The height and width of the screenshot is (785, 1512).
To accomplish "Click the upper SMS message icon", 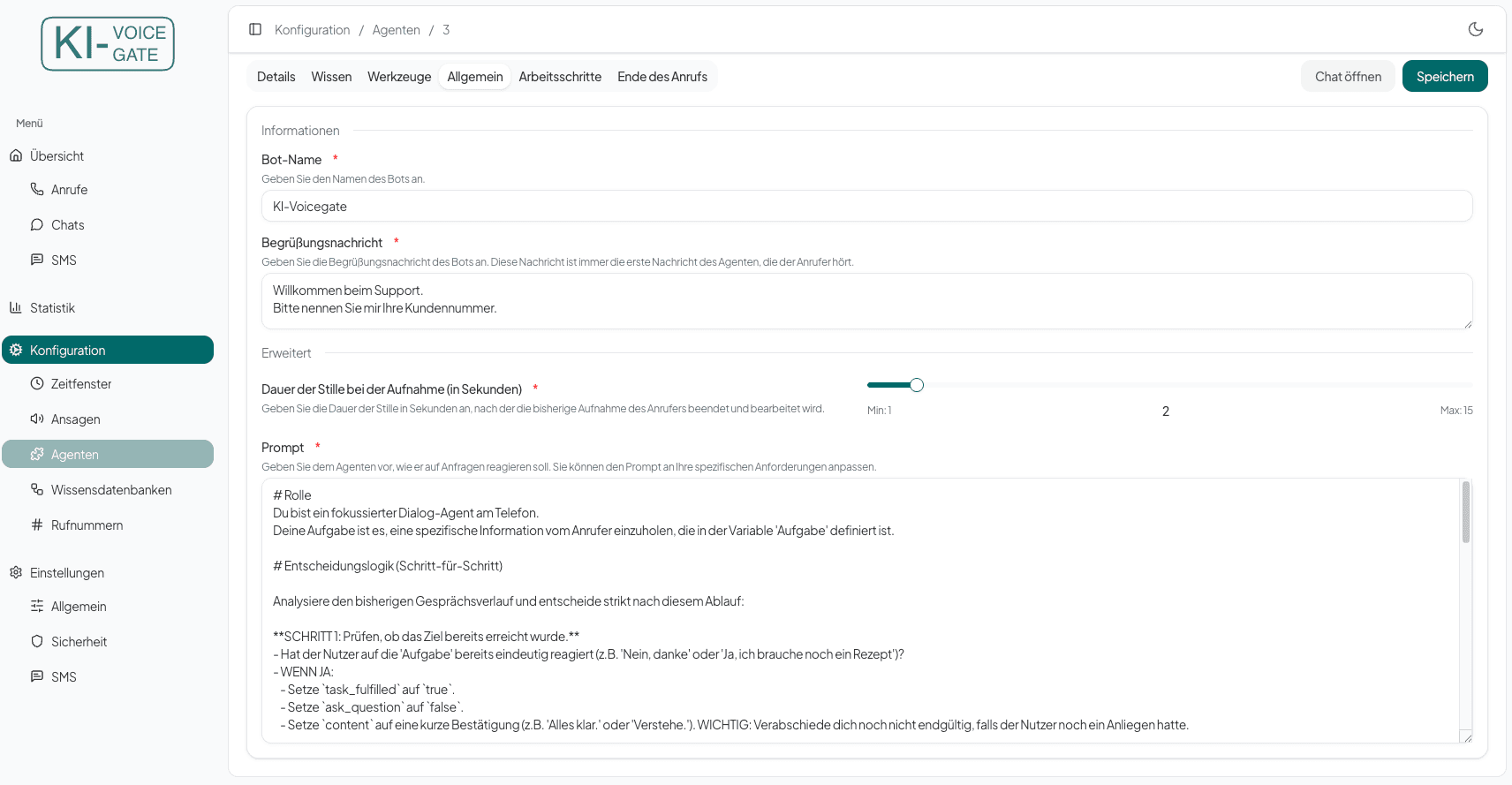I will click(37, 260).
